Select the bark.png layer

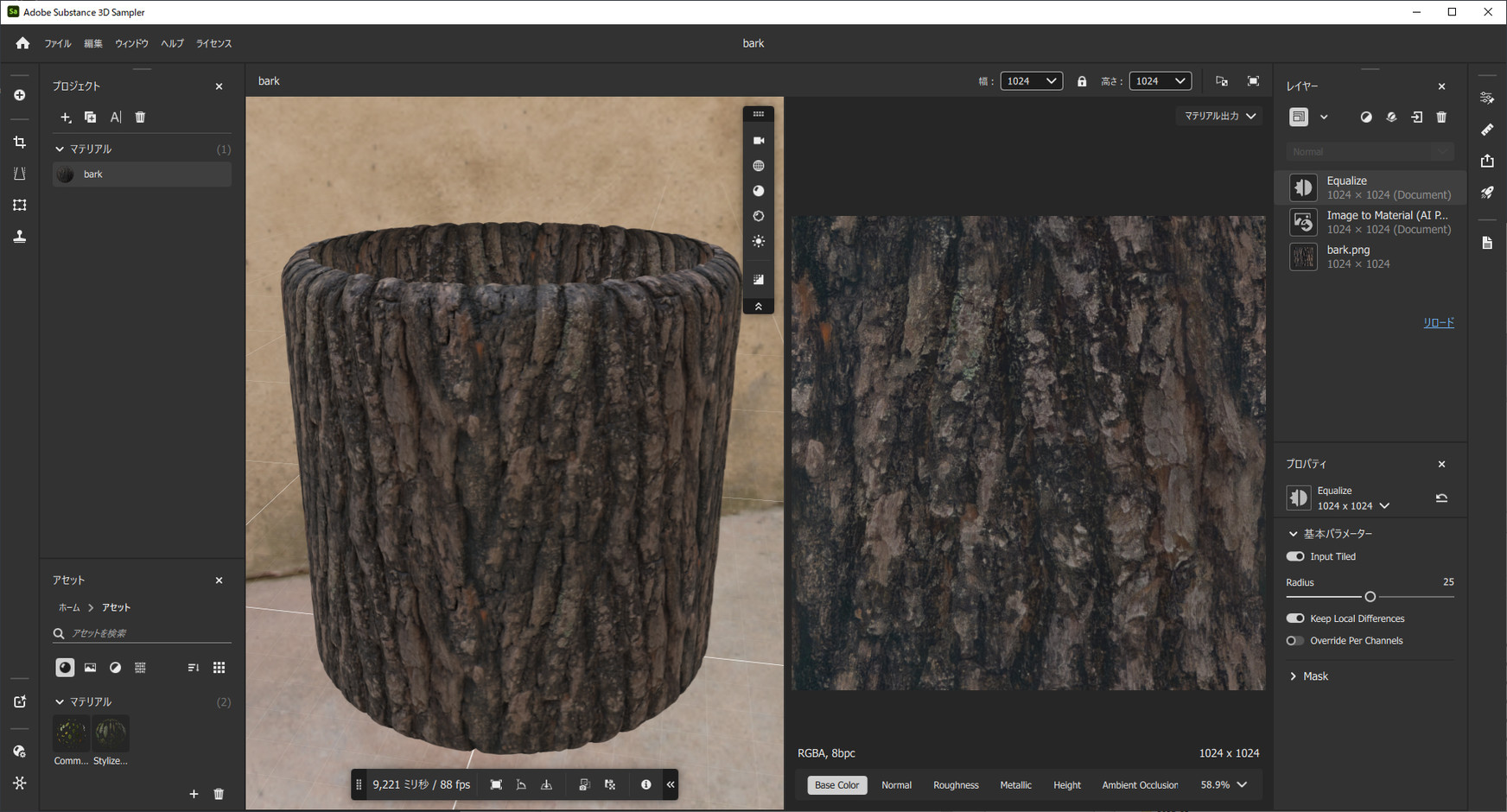(1370, 257)
